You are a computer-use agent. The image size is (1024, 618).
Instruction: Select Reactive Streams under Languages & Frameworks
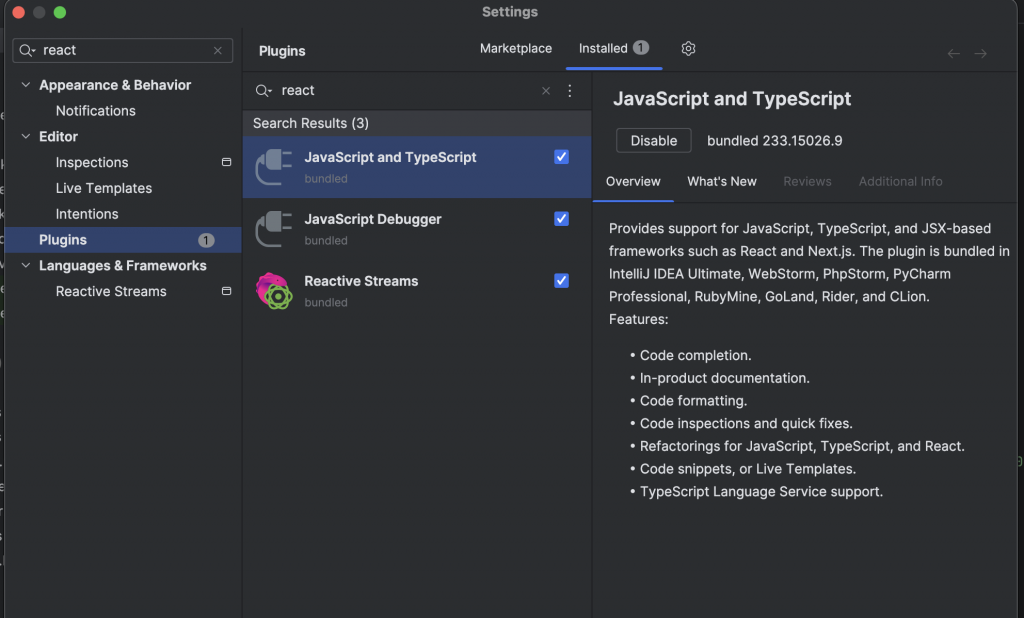click(x=111, y=291)
